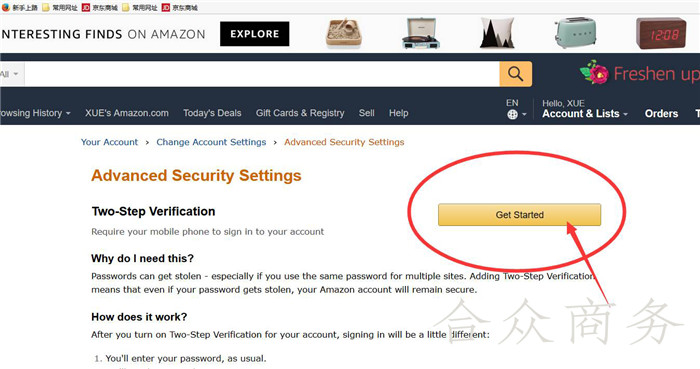This screenshot has height=369, width=700.
Task: Open Change Account Settings breadcrumb link
Action: point(211,142)
